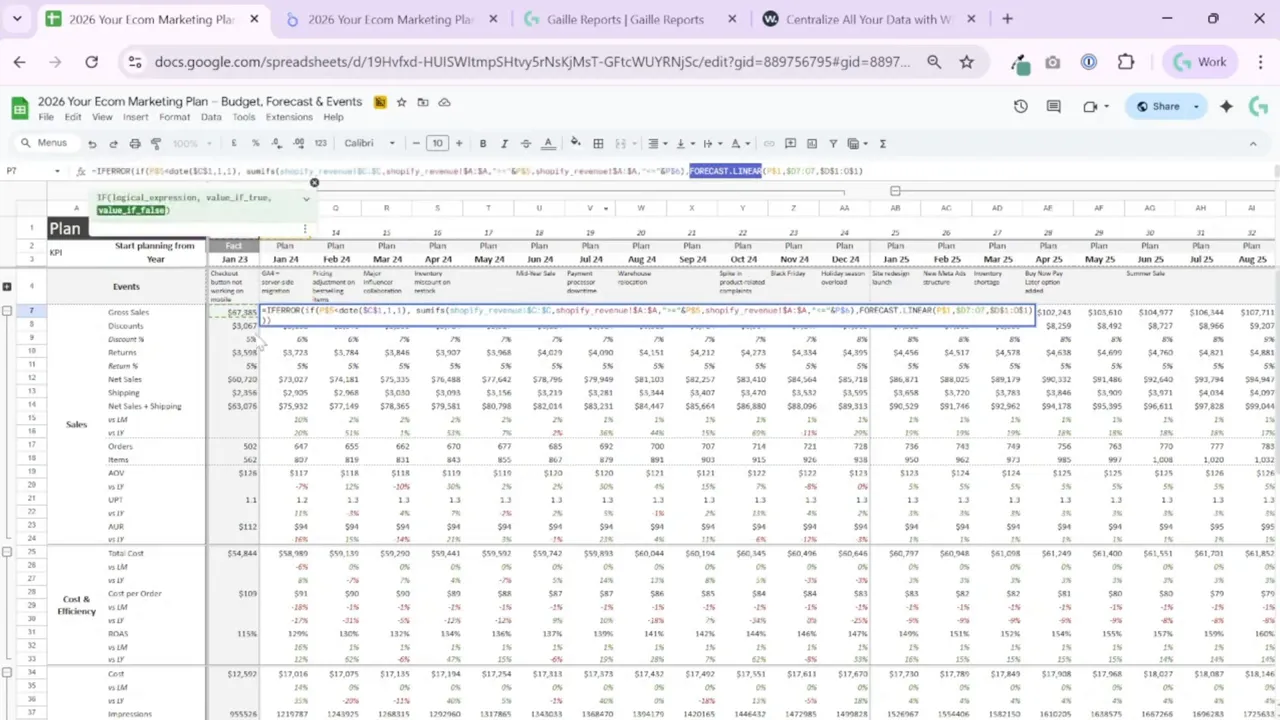Viewport: 1280px width, 720px height.
Task: Create a filter with the funnel icon
Action: coord(833,143)
